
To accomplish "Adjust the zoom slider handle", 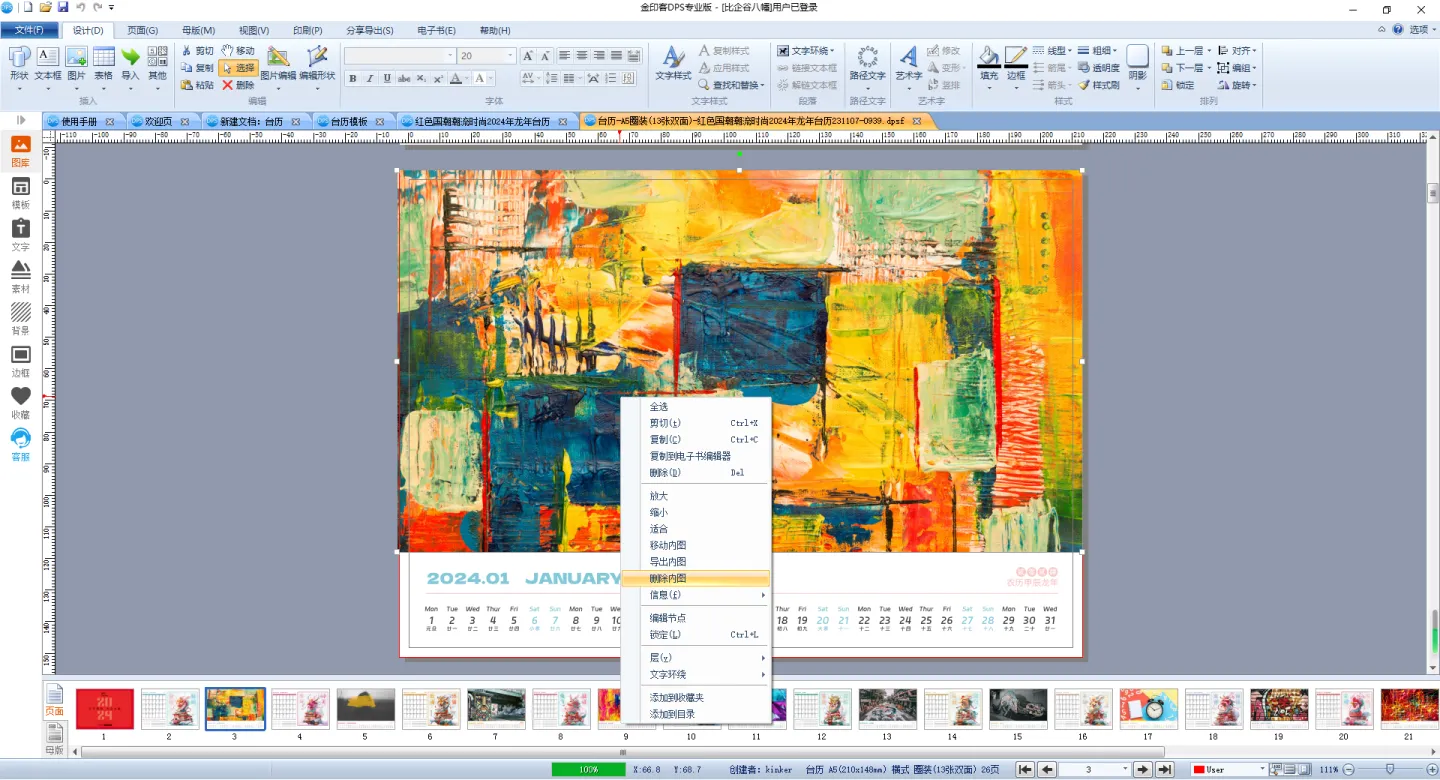I will pyautogui.click(x=1389, y=769).
